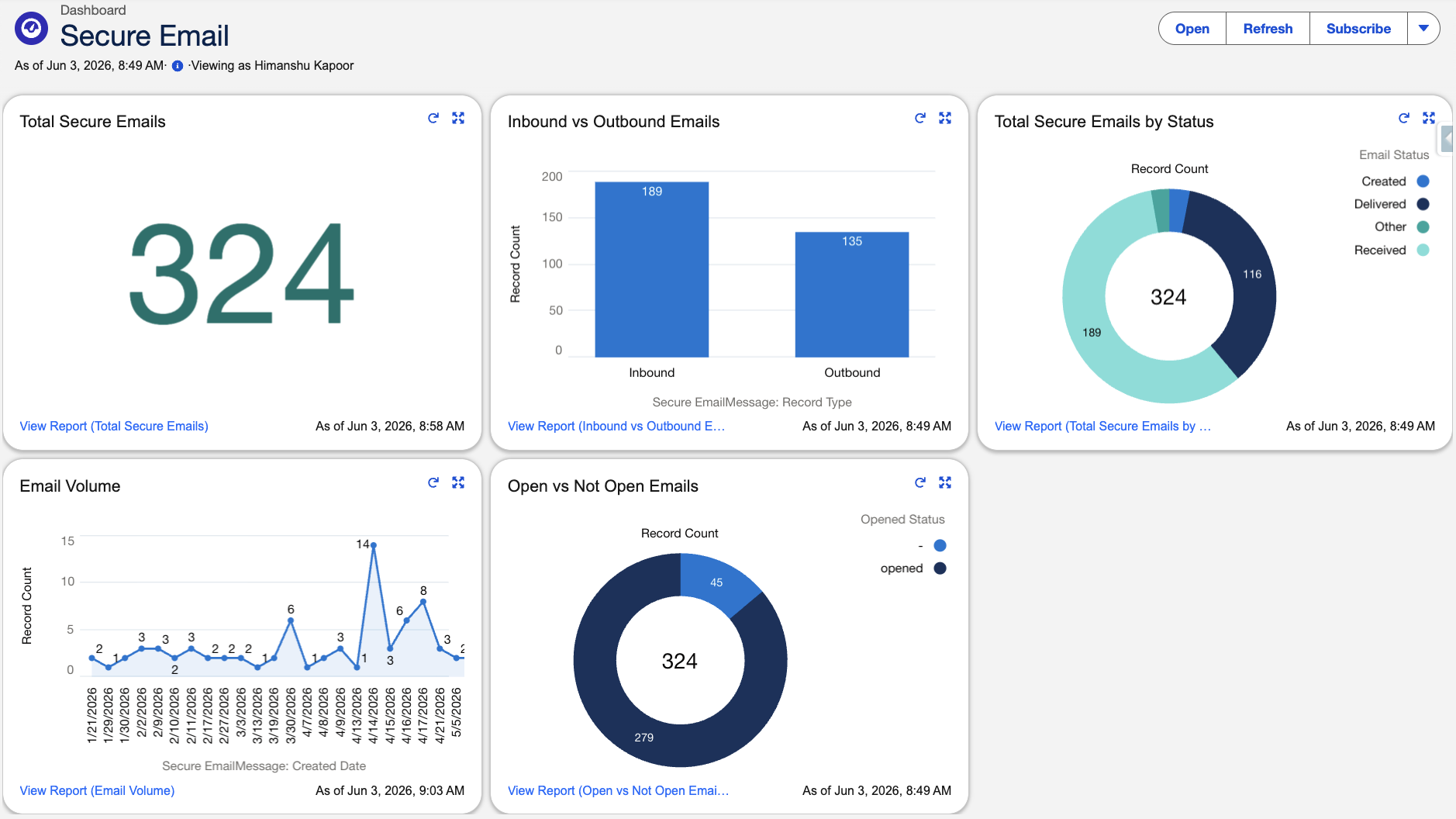This screenshot has width=1456, height=819.
Task: Click the Email Volume widget title
Action: click(x=70, y=486)
